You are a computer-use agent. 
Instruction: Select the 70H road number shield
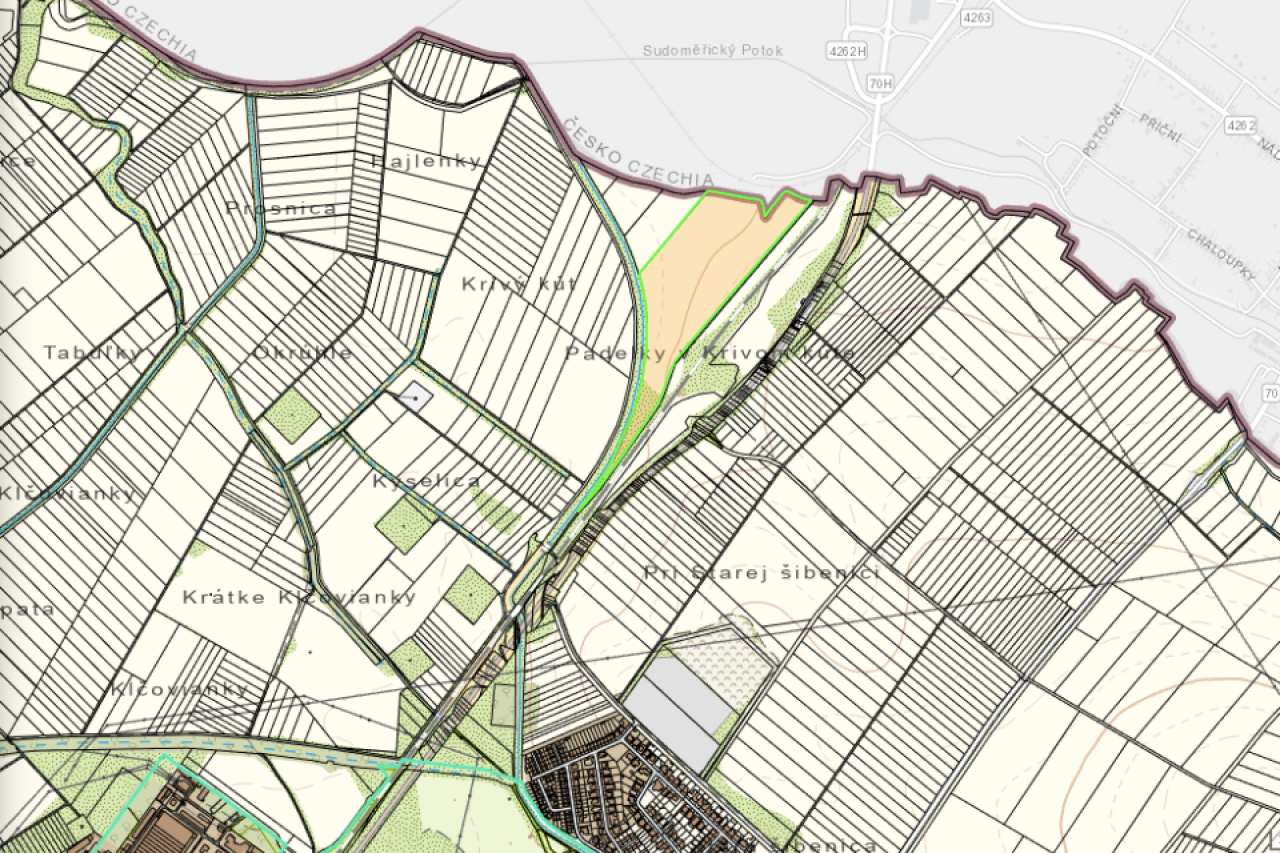(880, 85)
